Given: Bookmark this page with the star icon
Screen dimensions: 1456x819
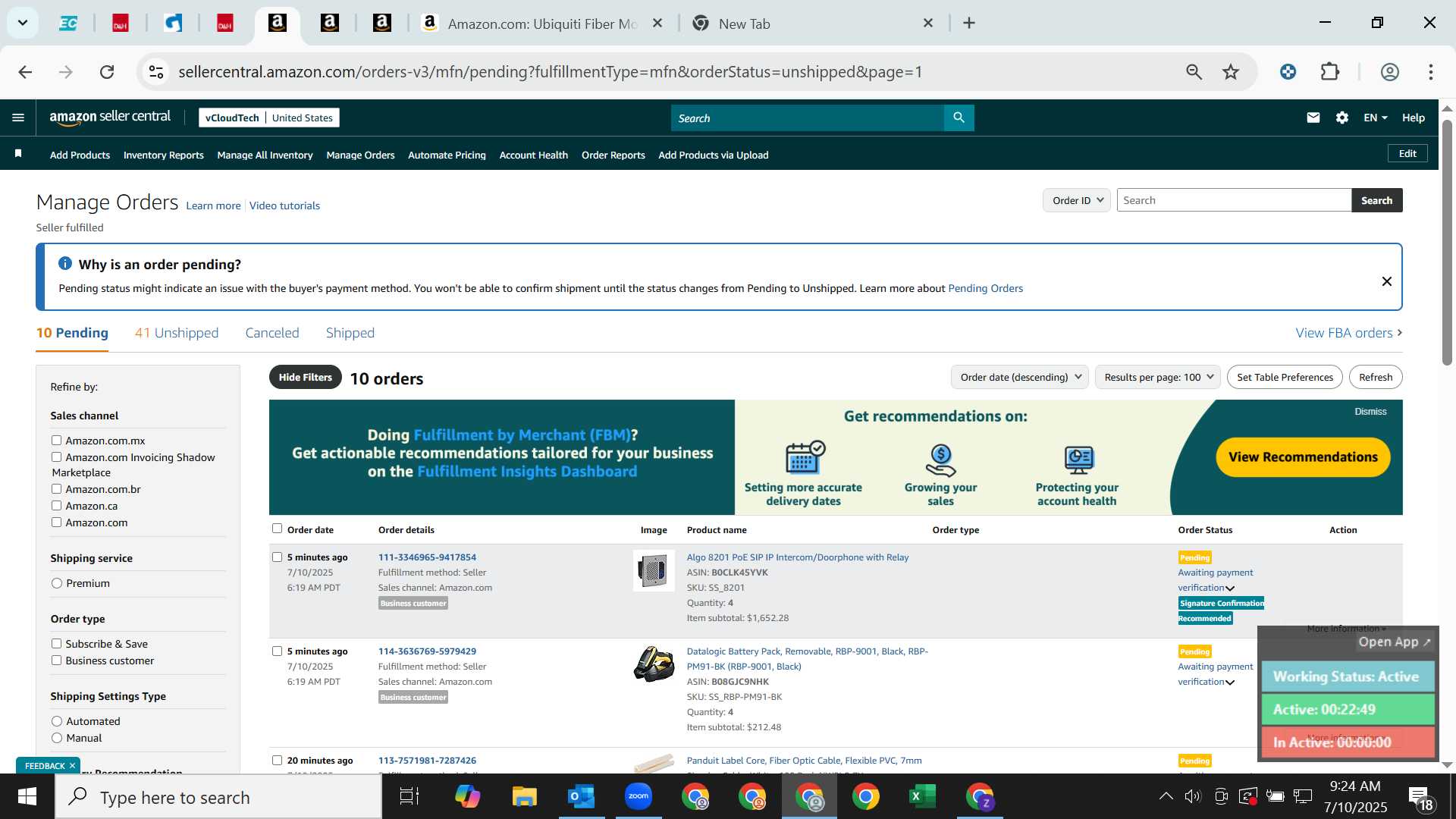Looking at the screenshot, I should (1231, 72).
